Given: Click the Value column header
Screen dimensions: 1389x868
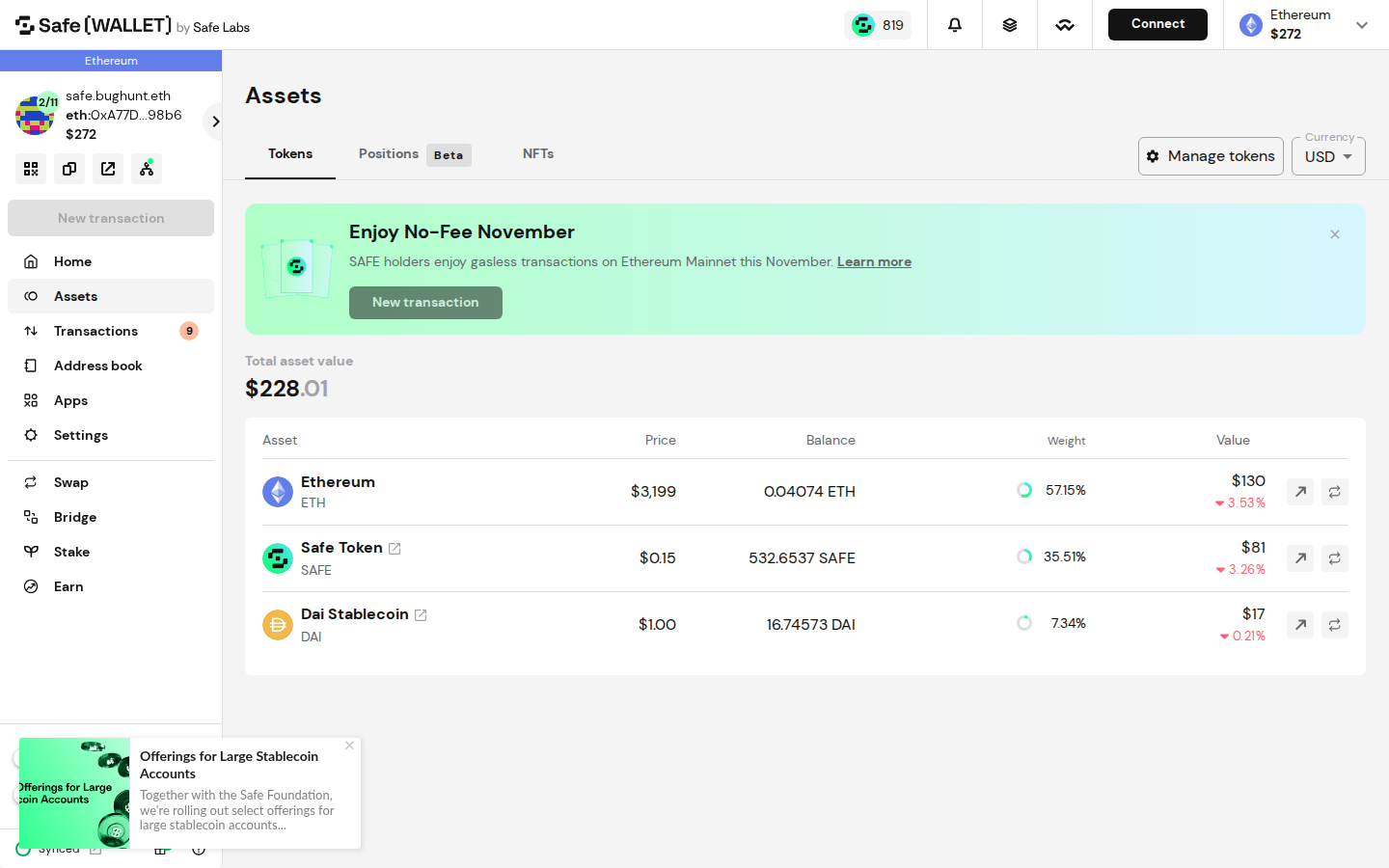Looking at the screenshot, I should click(1233, 440).
